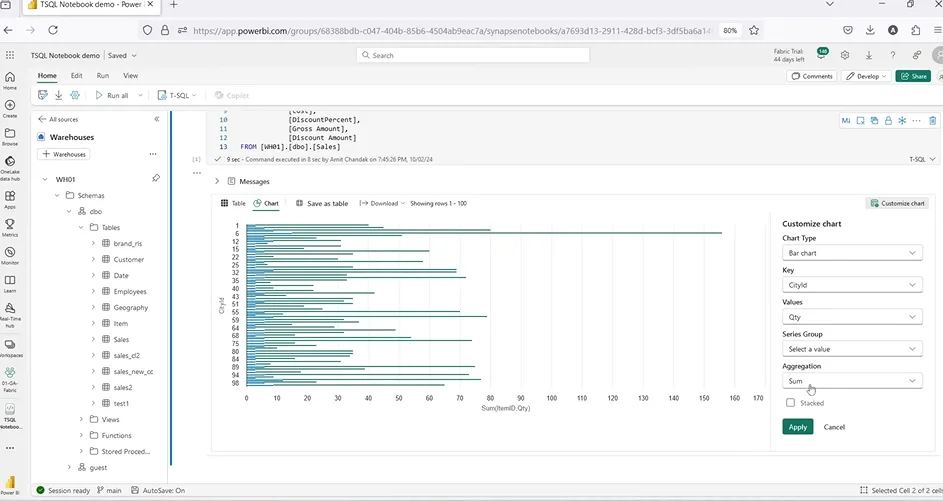Bookmark this page with star icon
The image size is (943, 501).
point(754,30)
